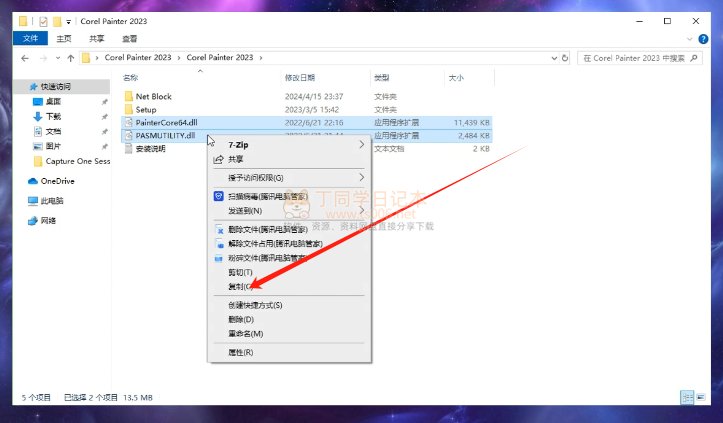Click the Tencent 扫描病毒 shield icon

point(219,197)
